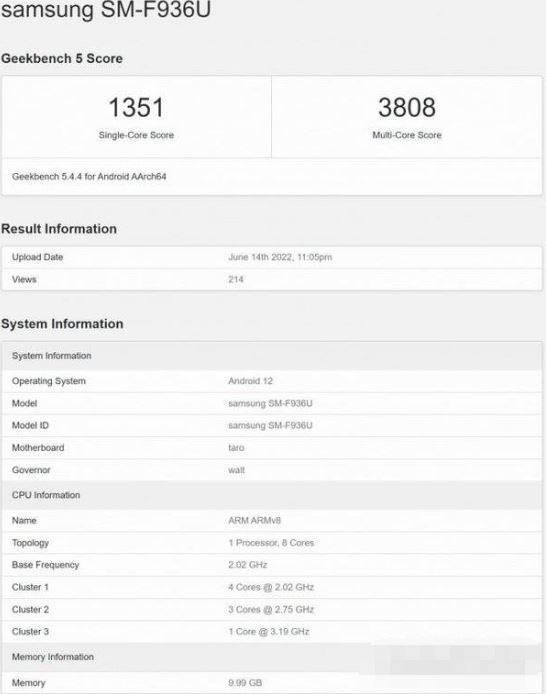Click the Model ID row value
The height and width of the screenshot is (694, 546).
[270, 425]
